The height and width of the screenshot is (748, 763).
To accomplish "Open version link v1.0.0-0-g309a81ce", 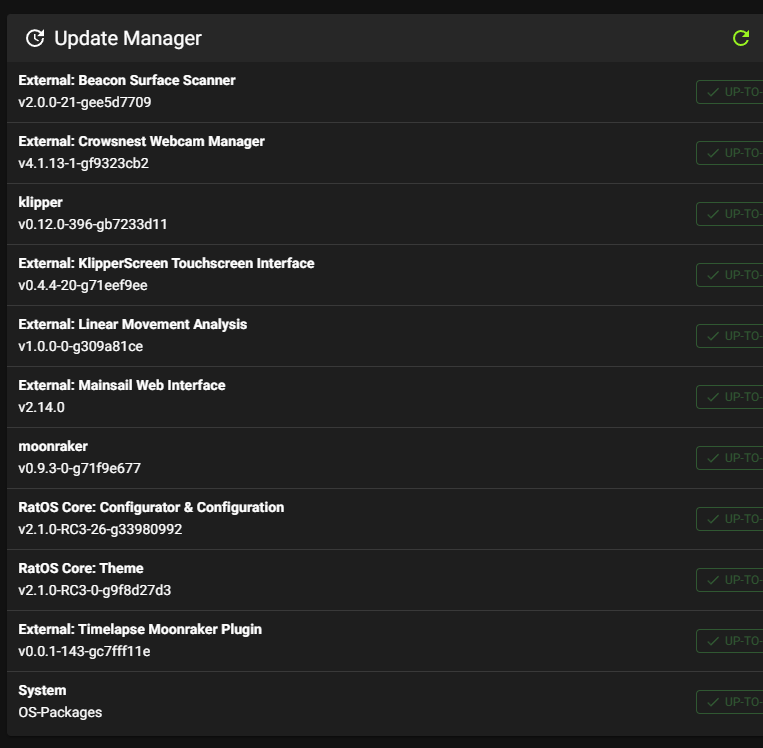I will pyautogui.click(x=81, y=346).
